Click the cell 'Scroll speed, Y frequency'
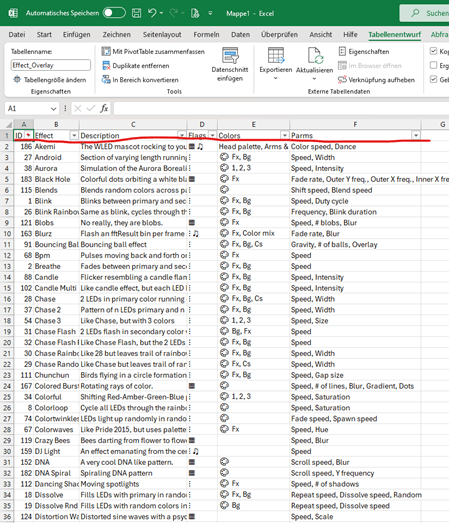Screen dimensions: 449x523 tap(355, 473)
